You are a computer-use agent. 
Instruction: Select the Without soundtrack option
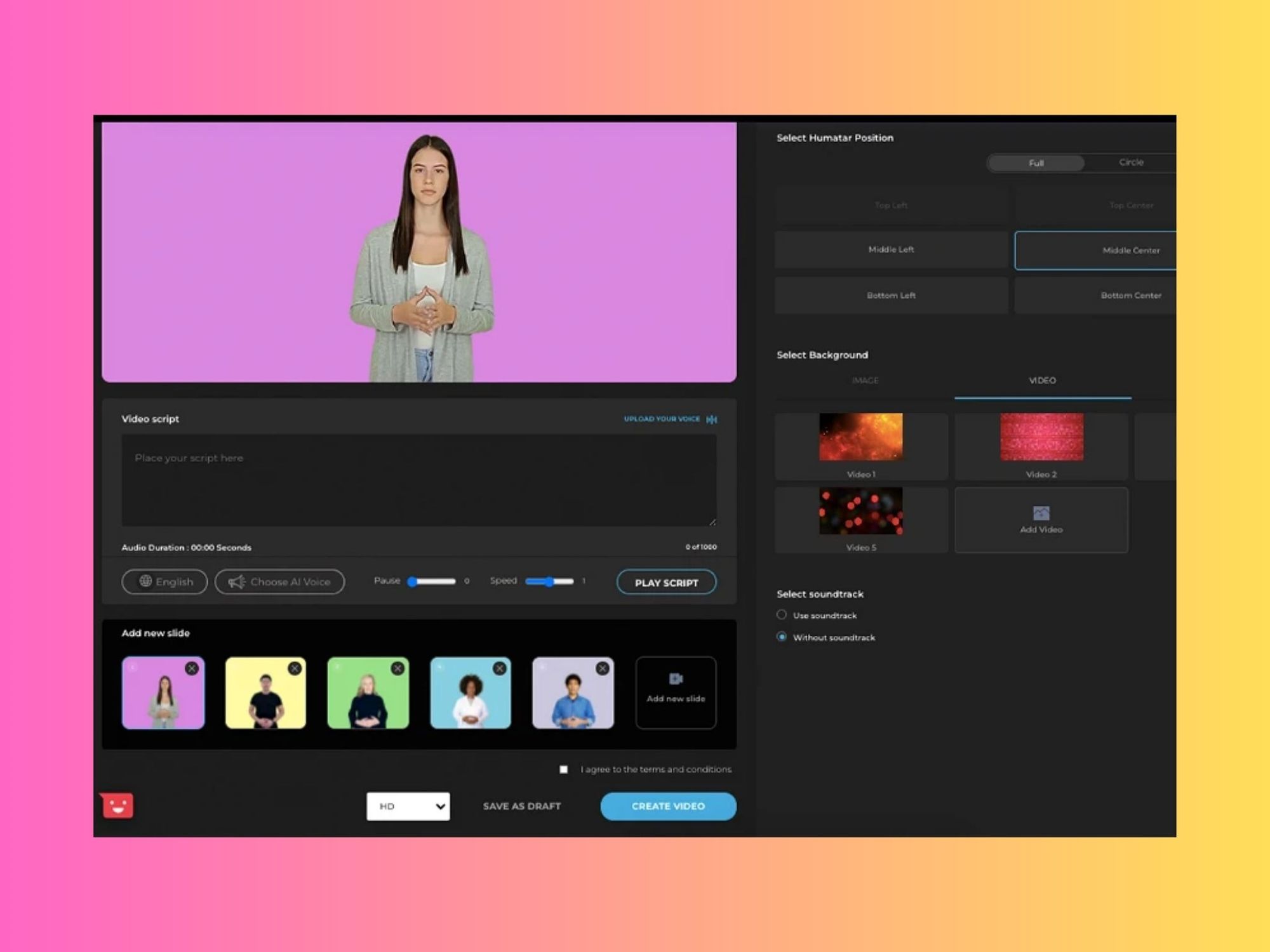pyautogui.click(x=782, y=637)
